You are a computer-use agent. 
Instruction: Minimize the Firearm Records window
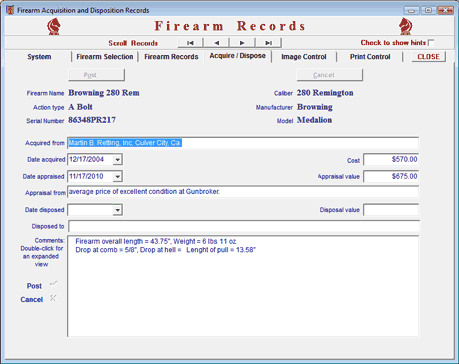[x=411, y=10]
